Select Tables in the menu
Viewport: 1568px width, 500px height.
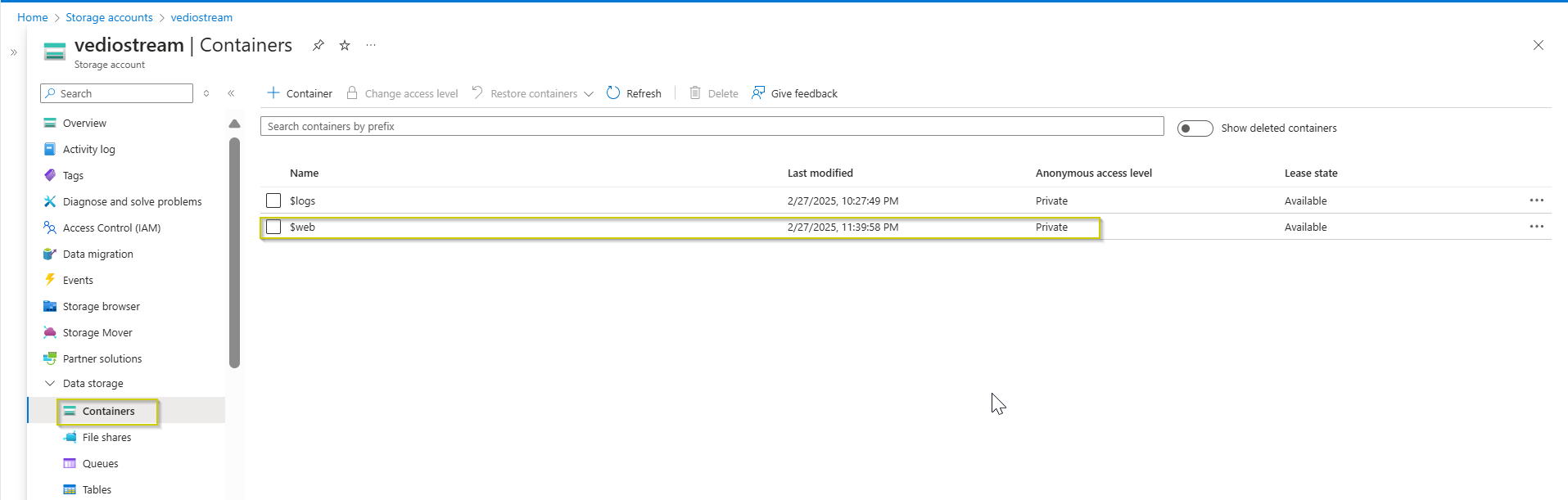point(97,489)
